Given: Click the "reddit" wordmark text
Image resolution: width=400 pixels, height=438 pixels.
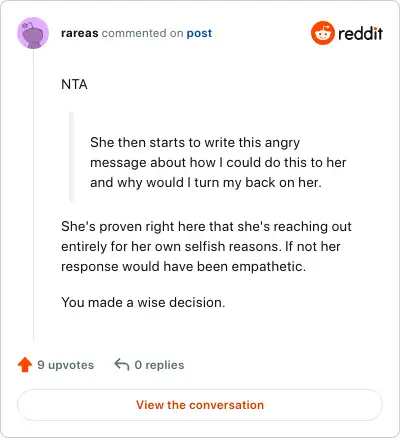Looking at the screenshot, I should pyautogui.click(x=360, y=33).
